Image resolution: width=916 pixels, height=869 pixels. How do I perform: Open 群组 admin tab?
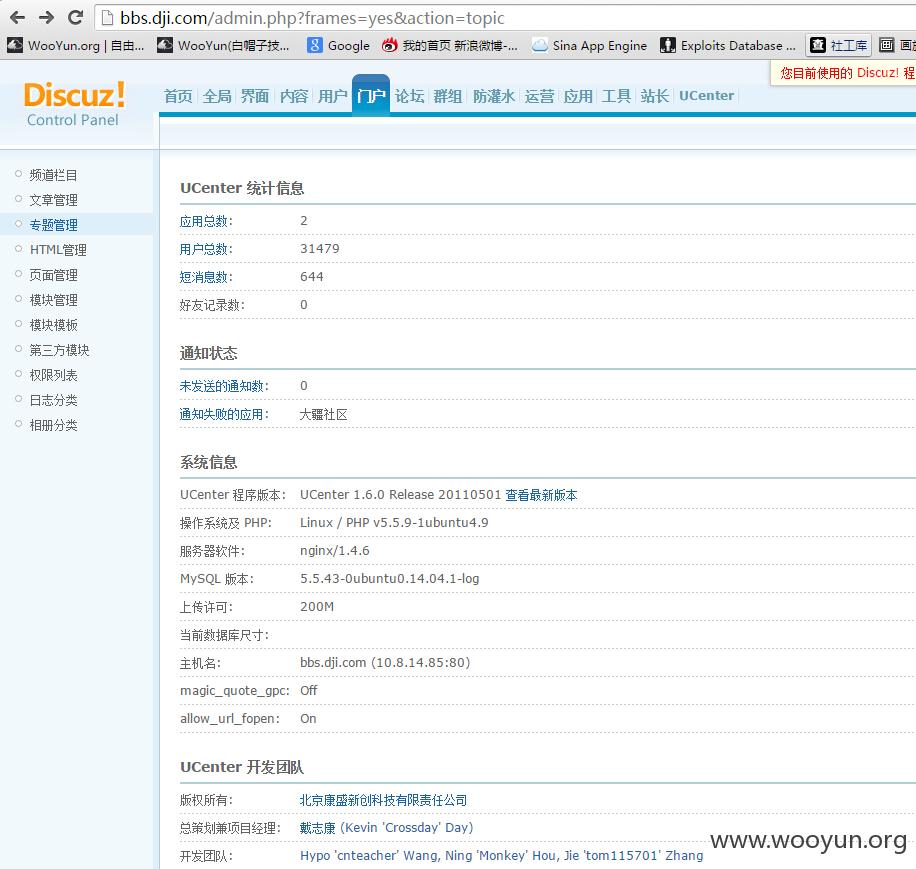click(448, 96)
